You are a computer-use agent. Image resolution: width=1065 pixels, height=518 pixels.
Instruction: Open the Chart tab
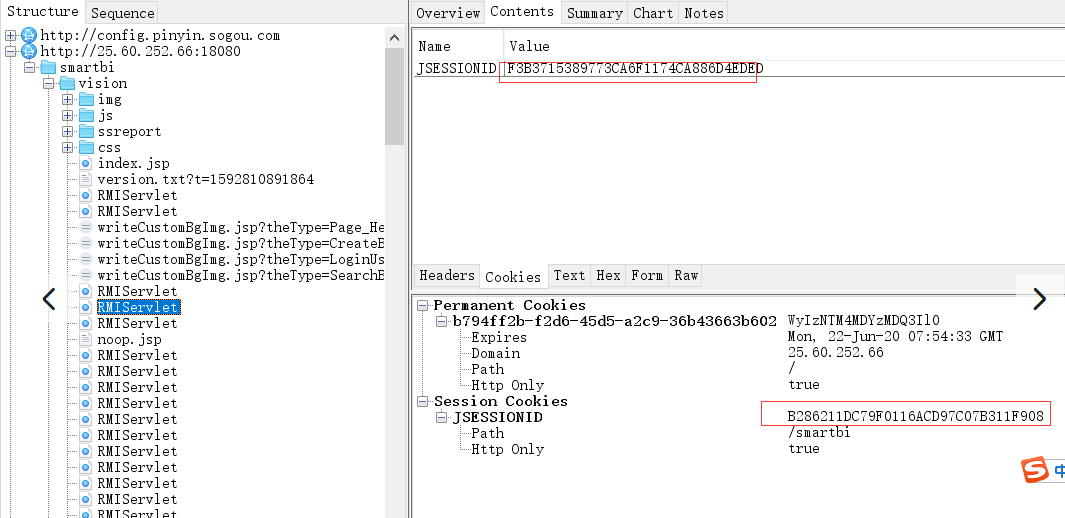click(x=653, y=13)
